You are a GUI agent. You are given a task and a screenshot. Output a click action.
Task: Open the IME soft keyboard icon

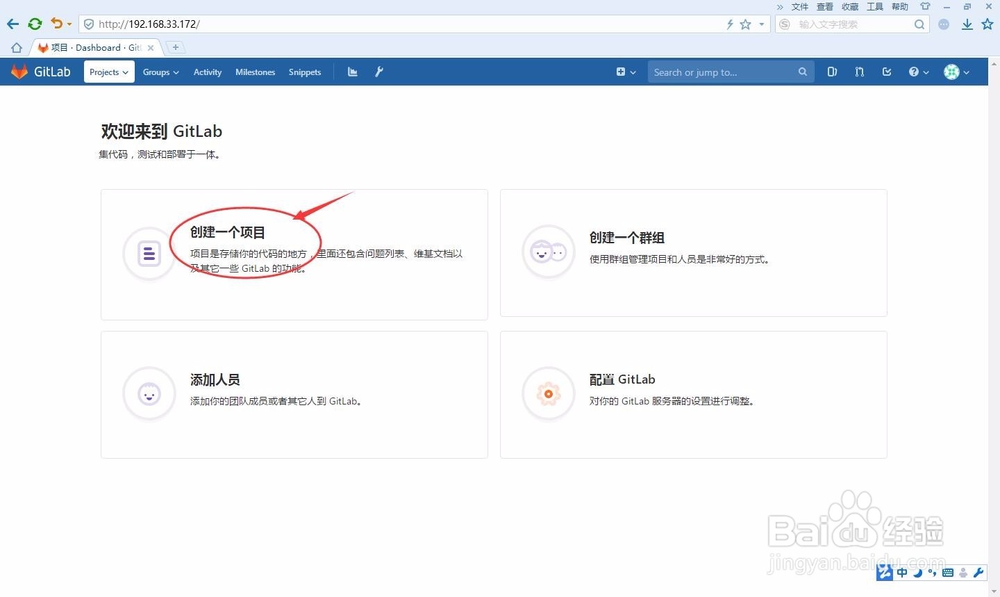tap(948, 572)
